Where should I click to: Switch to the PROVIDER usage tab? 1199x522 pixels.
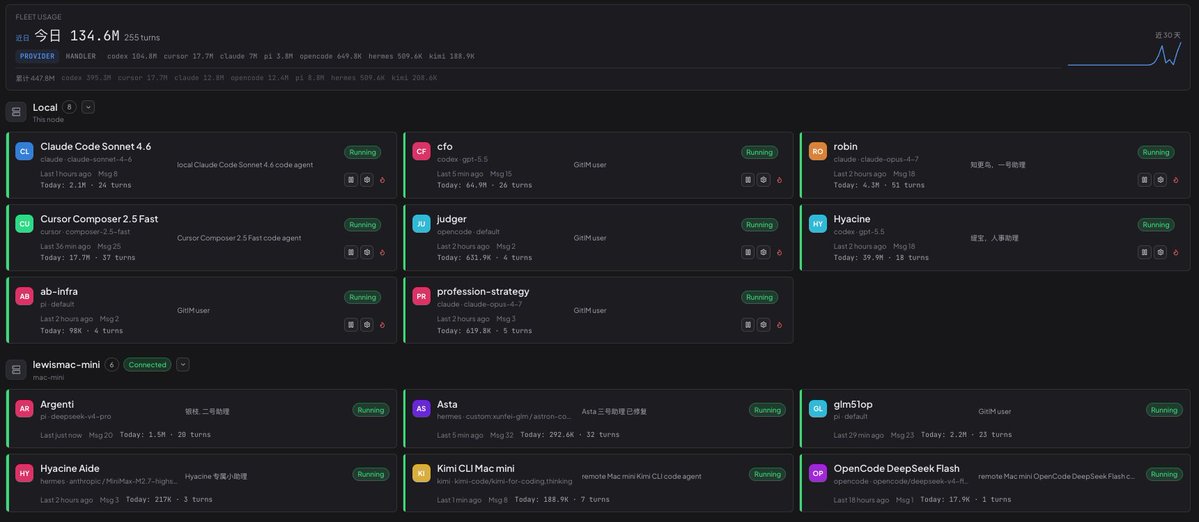click(37, 57)
